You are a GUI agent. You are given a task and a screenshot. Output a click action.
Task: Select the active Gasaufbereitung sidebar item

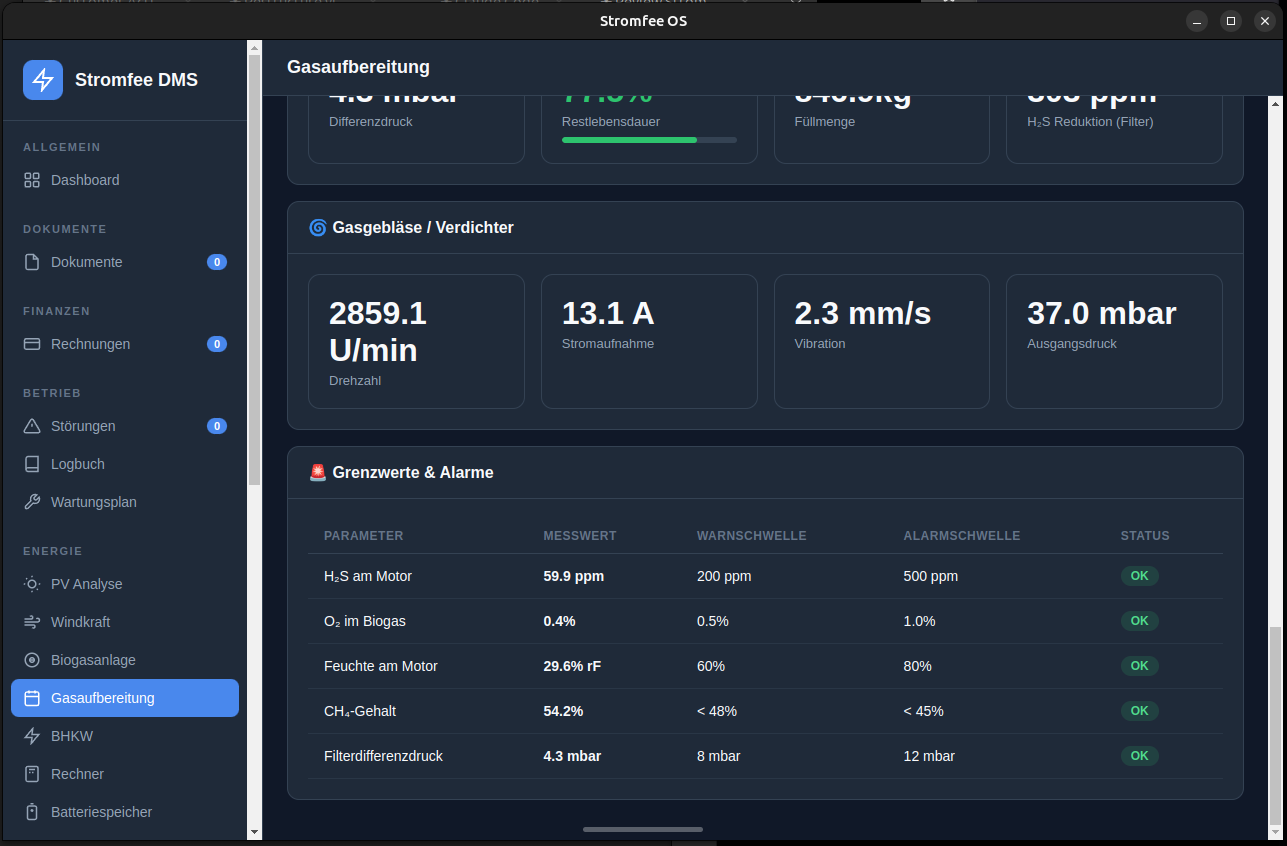(125, 698)
